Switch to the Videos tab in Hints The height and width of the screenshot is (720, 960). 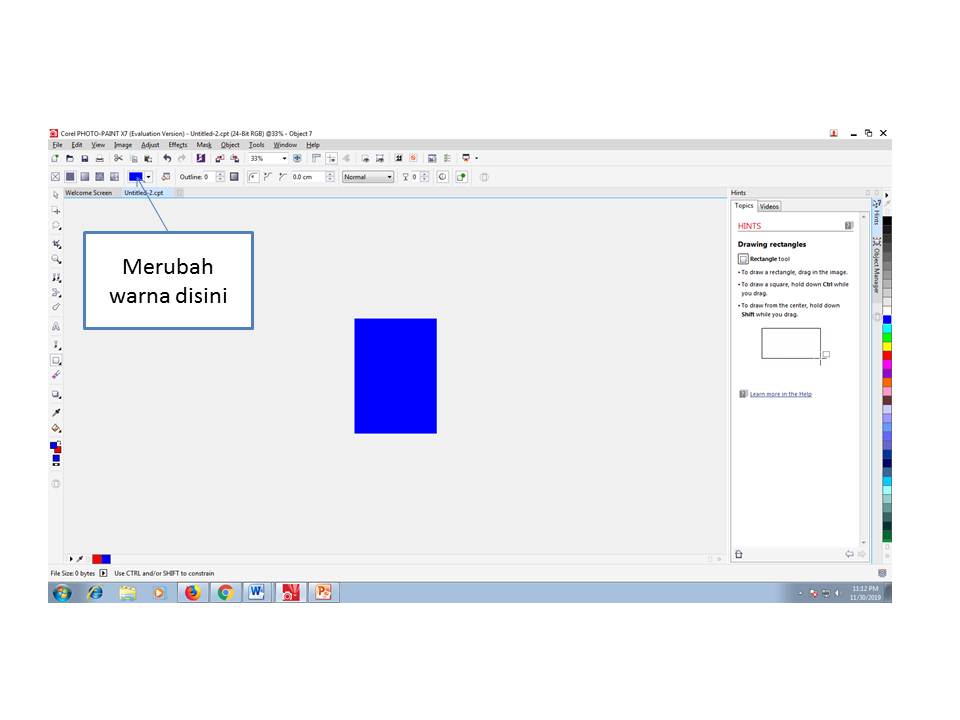769,206
